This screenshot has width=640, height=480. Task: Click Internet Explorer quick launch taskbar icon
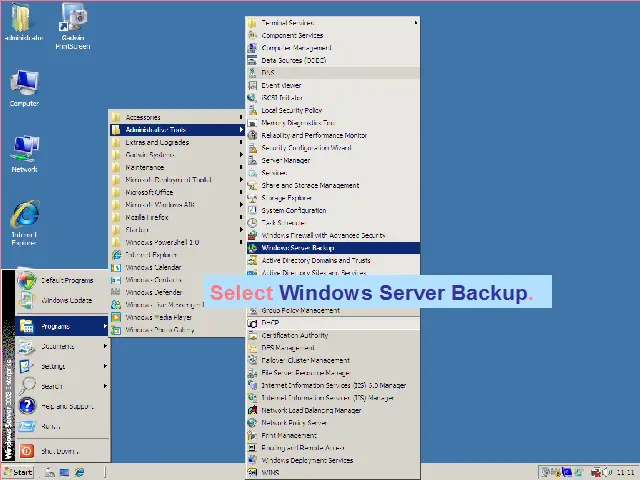click(x=79, y=472)
